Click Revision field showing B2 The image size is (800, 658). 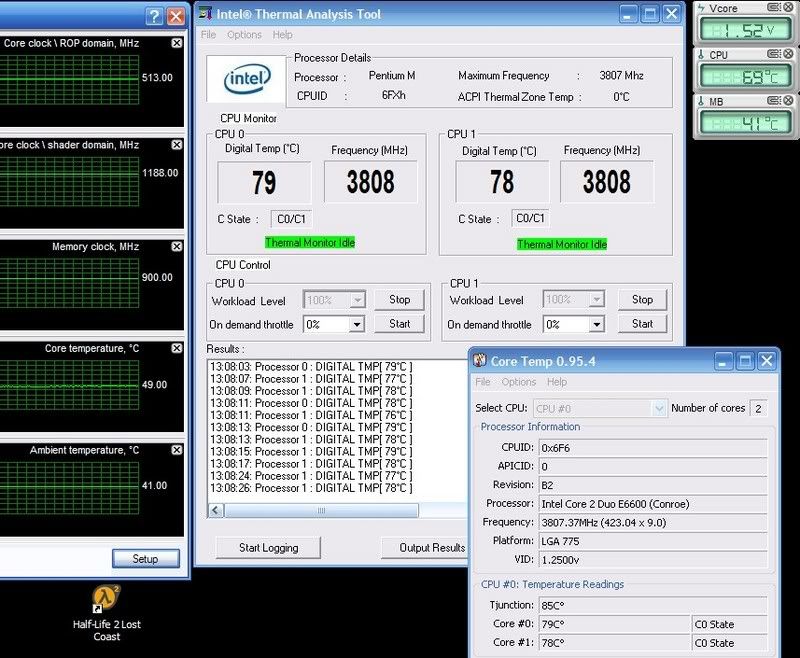pyautogui.click(x=653, y=485)
